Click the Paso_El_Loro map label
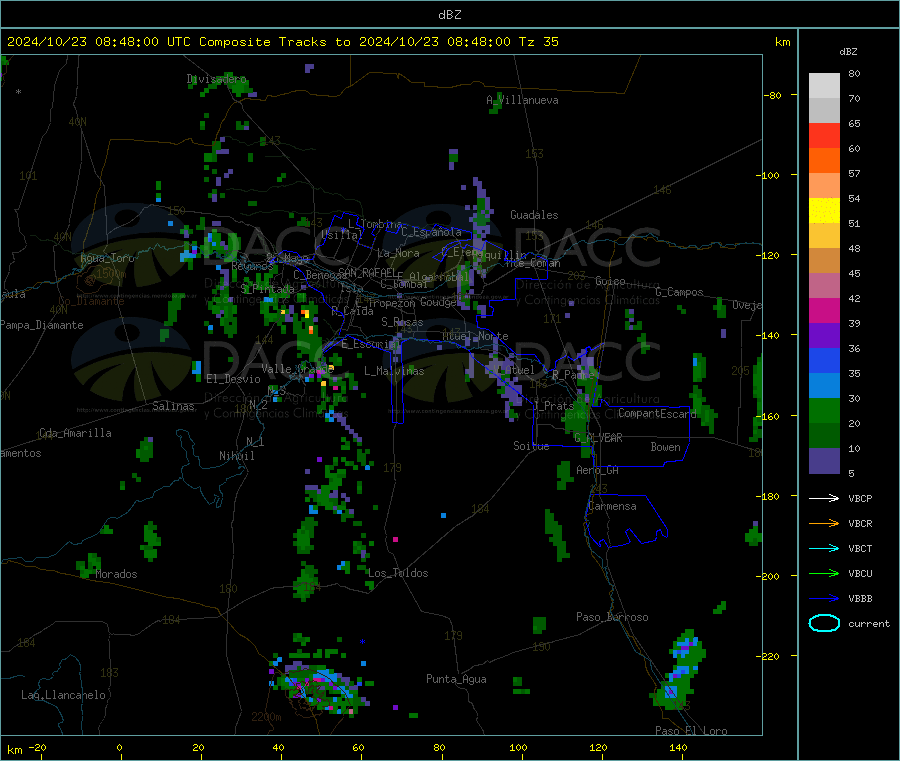This screenshot has width=900, height=761. pyautogui.click(x=691, y=731)
